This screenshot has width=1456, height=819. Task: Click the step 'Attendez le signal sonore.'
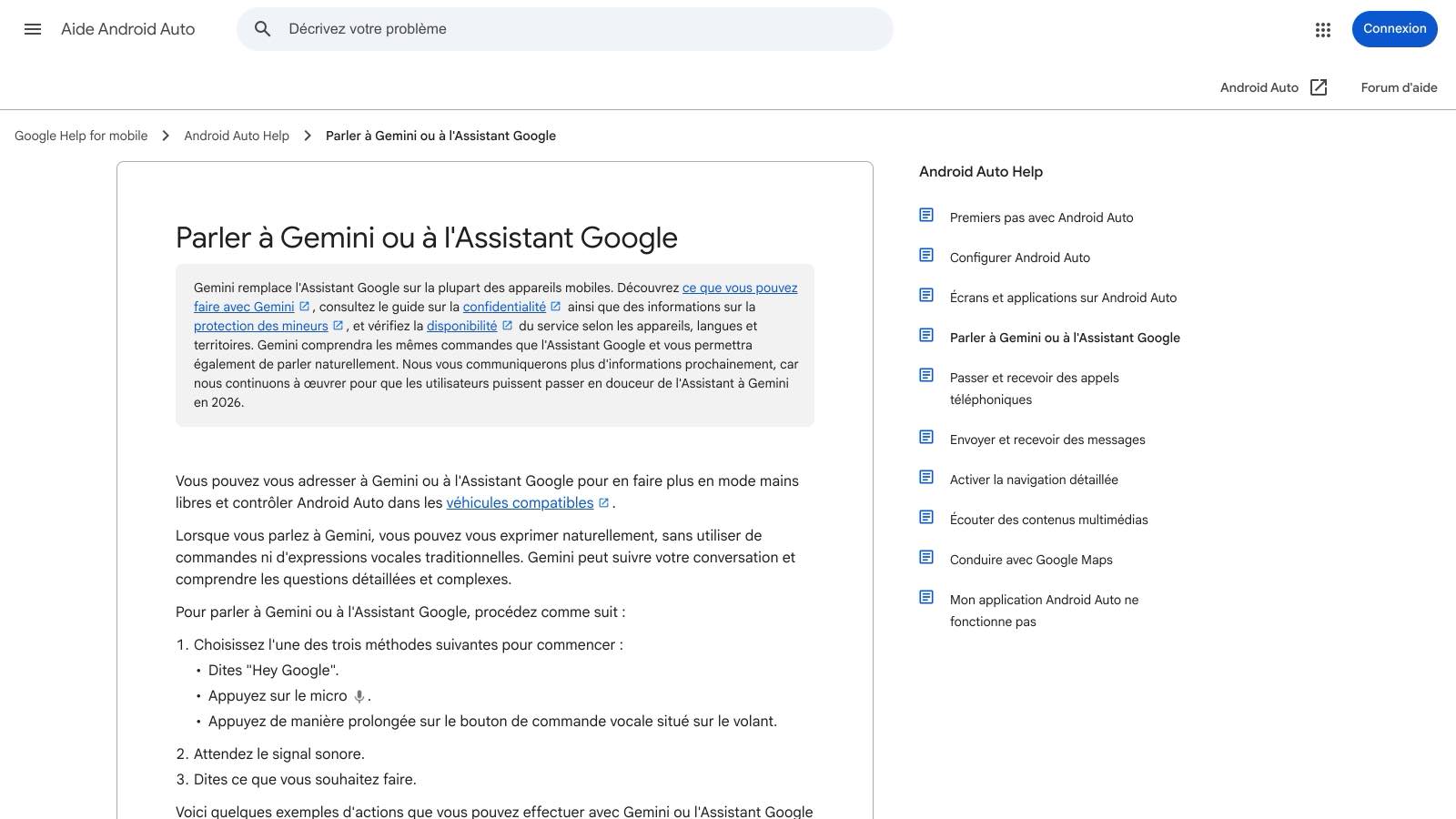pos(278,753)
